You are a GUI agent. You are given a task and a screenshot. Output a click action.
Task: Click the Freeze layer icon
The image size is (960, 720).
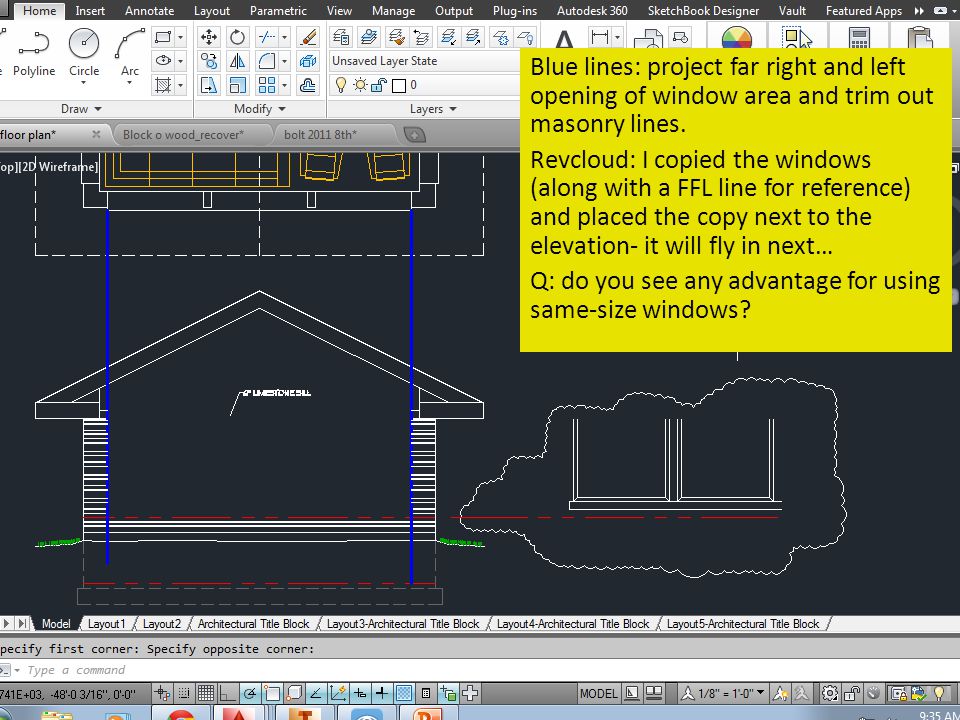pos(501,37)
